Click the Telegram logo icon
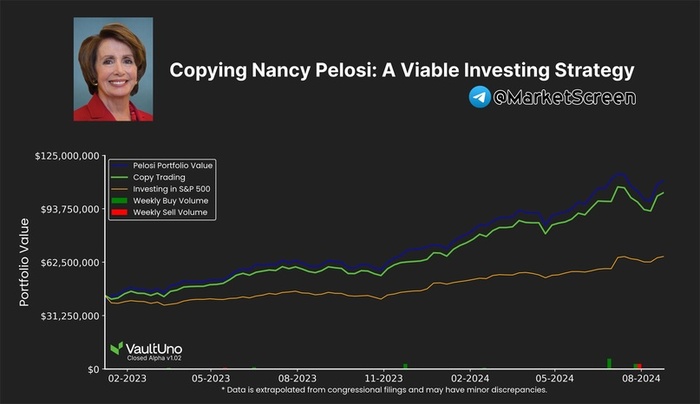The height and width of the screenshot is (404, 700). tap(480, 97)
